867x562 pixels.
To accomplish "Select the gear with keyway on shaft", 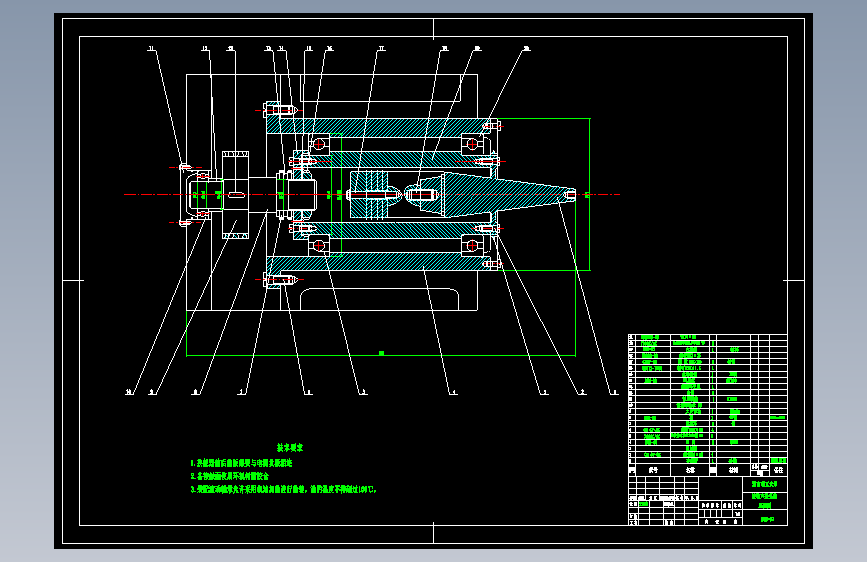I will (236, 195).
